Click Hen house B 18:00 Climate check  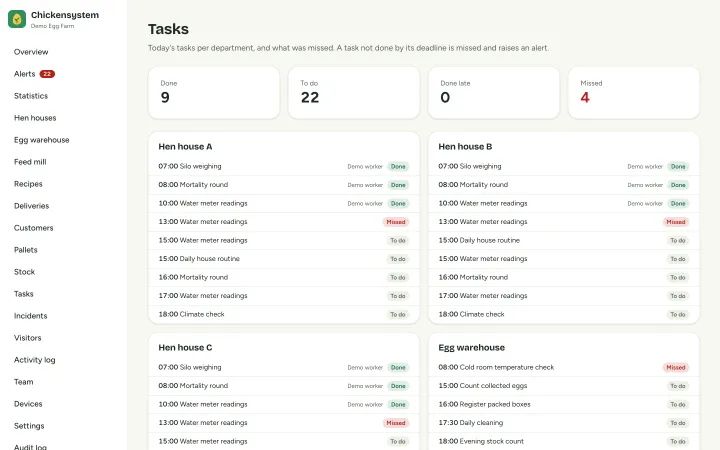[x=564, y=315]
